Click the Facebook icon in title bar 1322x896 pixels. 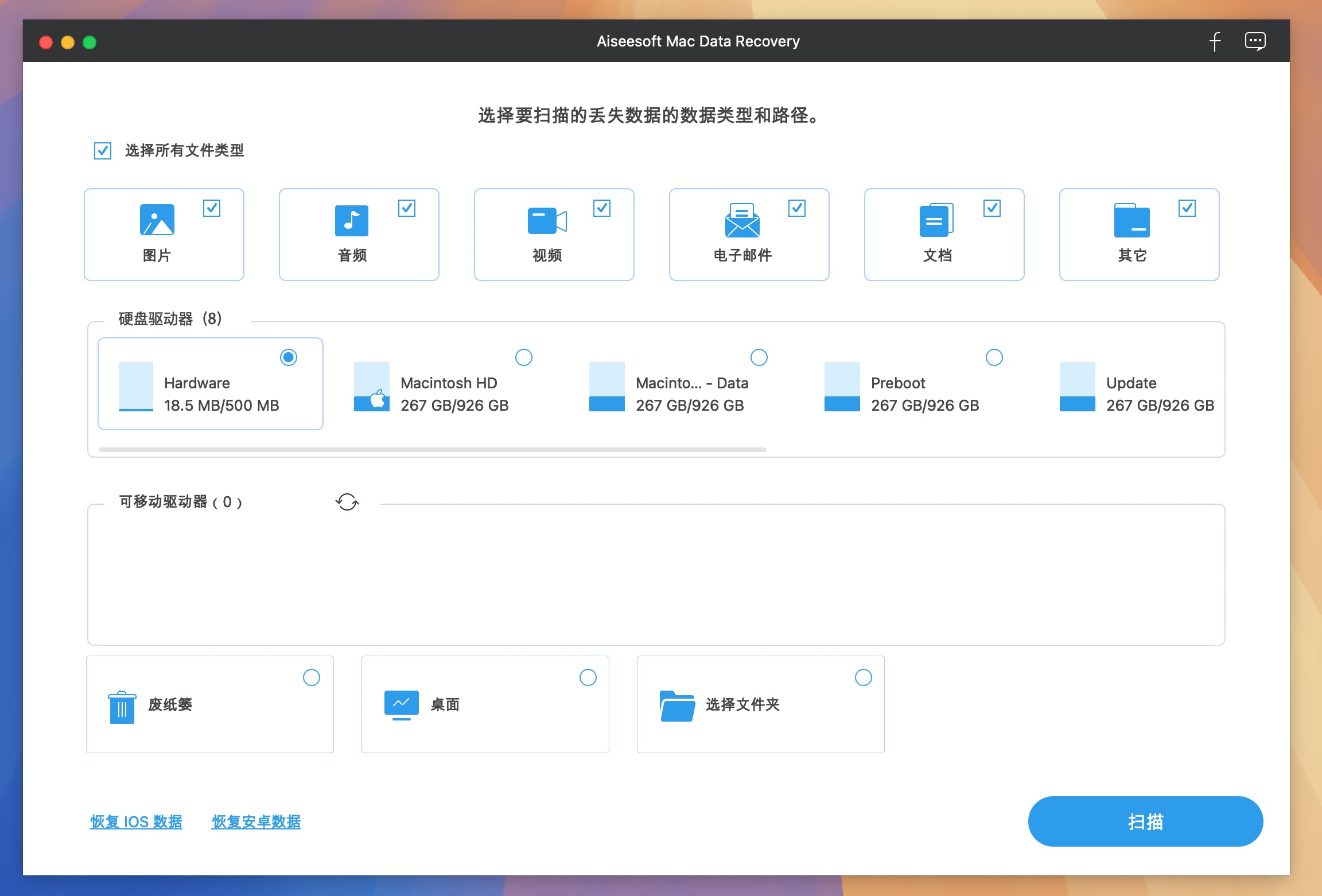tap(1215, 41)
